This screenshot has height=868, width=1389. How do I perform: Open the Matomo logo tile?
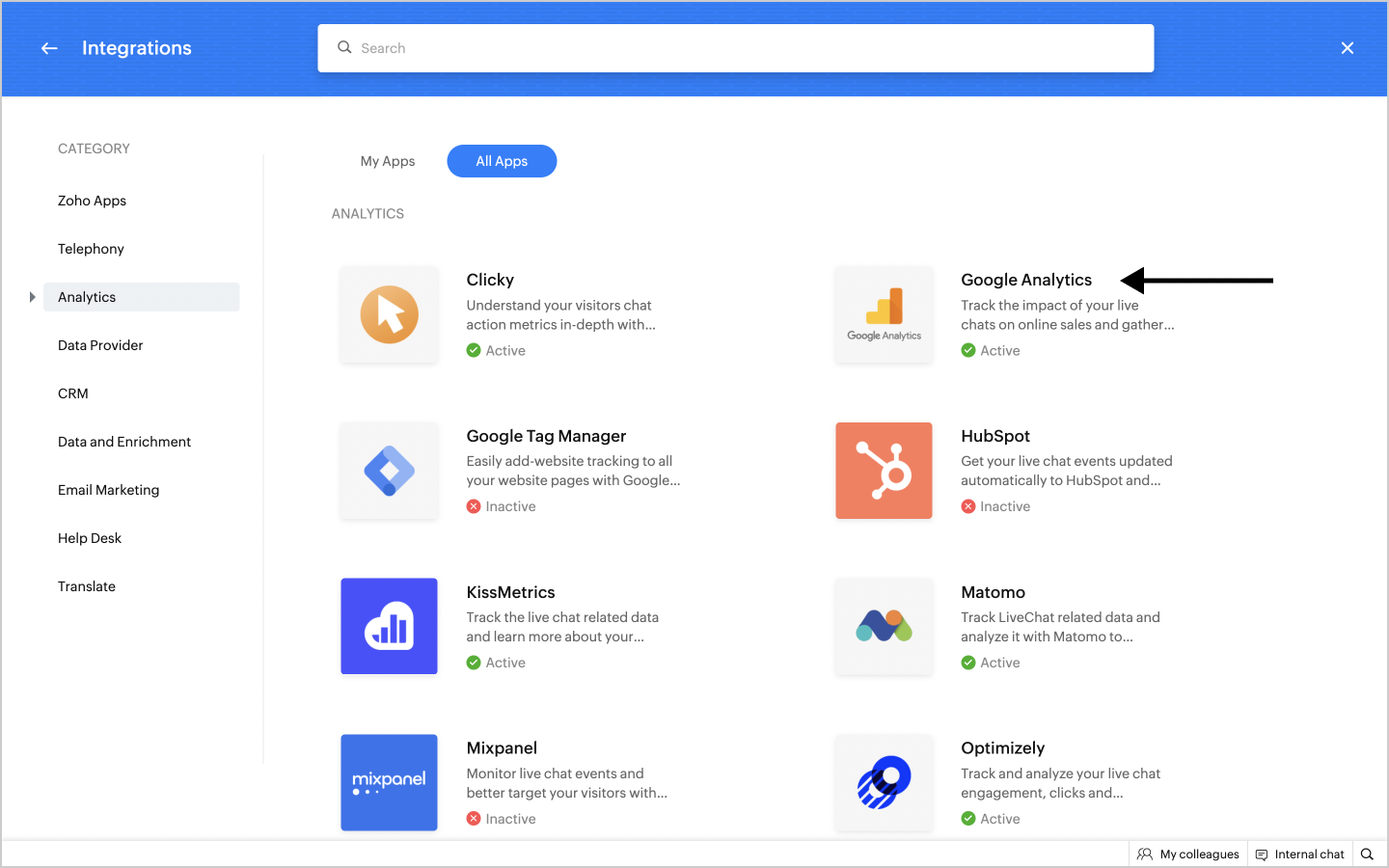(x=884, y=627)
